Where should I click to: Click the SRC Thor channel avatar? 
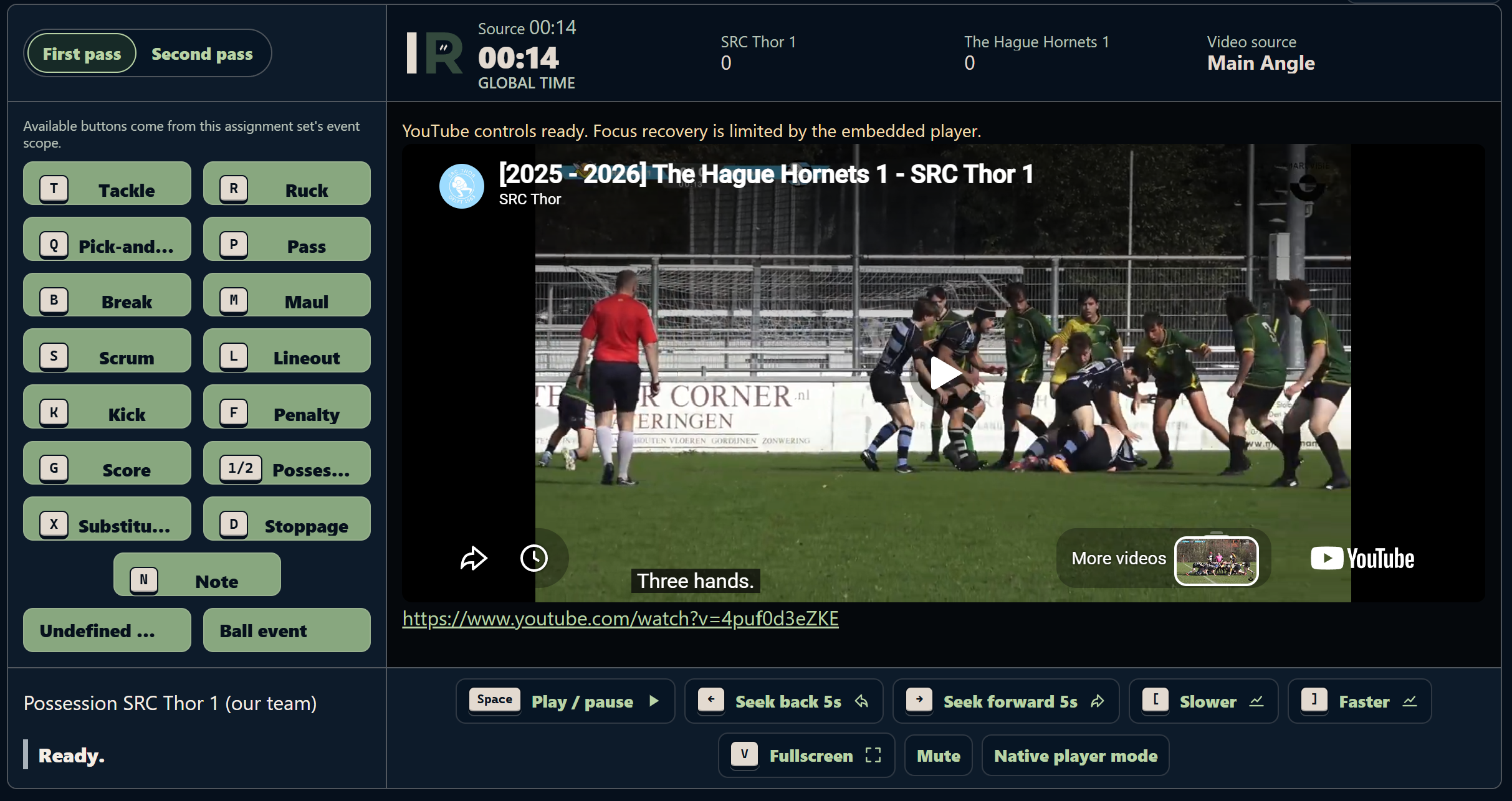tap(461, 186)
